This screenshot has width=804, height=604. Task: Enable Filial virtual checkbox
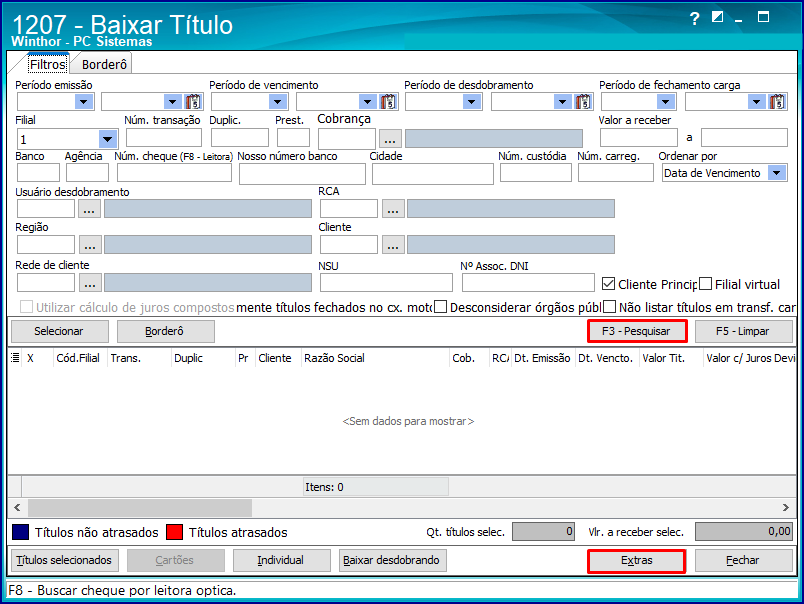tap(706, 284)
